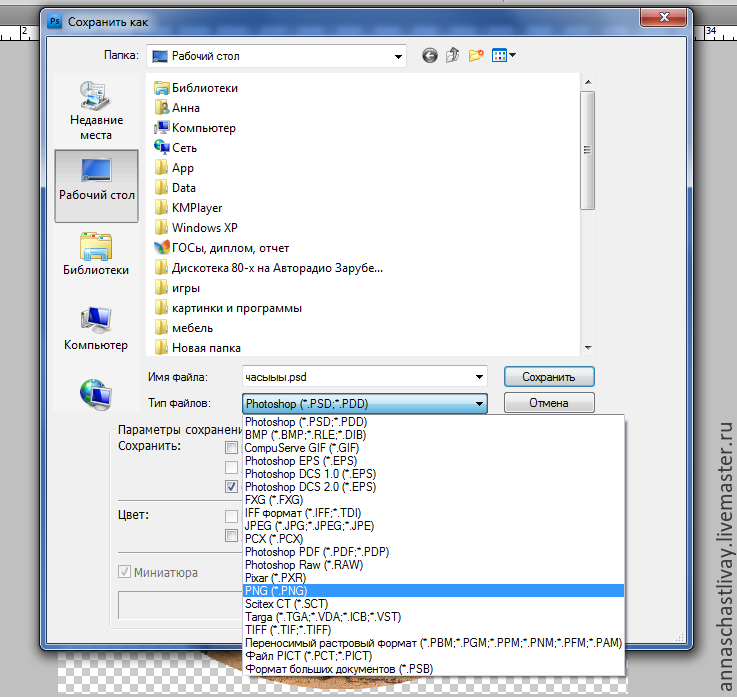The image size is (737, 697).
Task: Close the Сохранить как dialog
Action: [x=664, y=17]
